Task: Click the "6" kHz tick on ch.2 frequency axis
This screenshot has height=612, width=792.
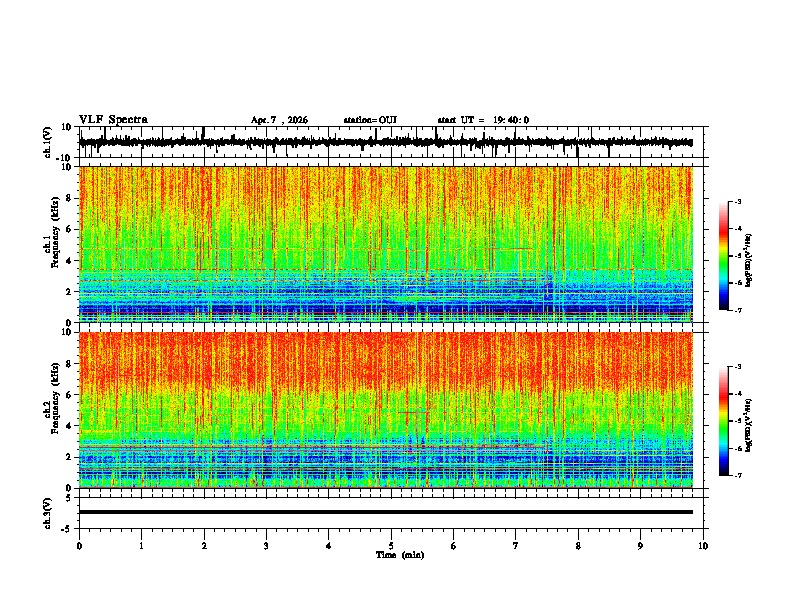Action: click(x=69, y=395)
